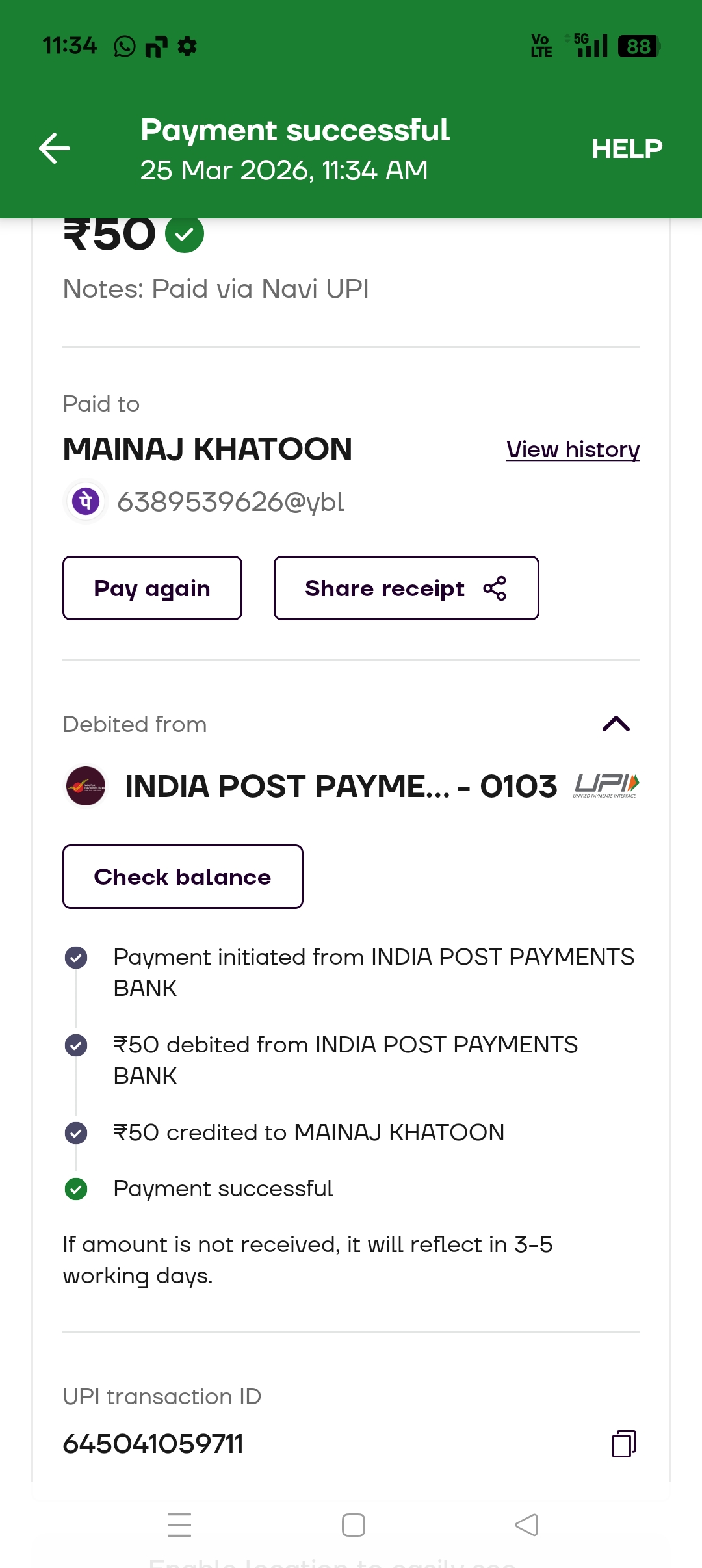Open View history link
This screenshot has height=1568, width=702.
click(573, 449)
